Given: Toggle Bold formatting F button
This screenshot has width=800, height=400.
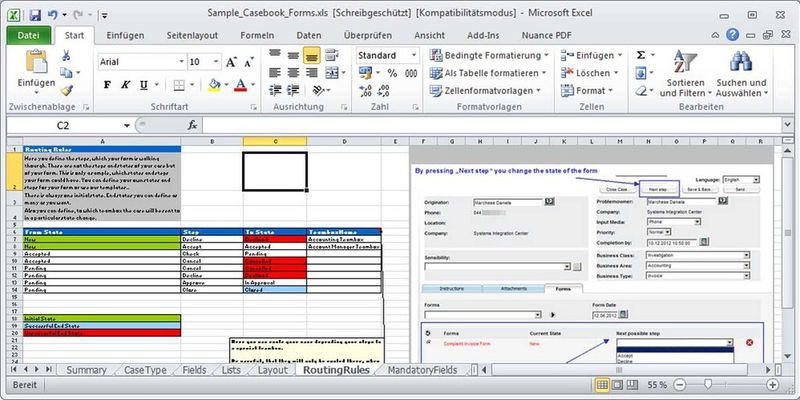Looking at the screenshot, I should [x=107, y=85].
